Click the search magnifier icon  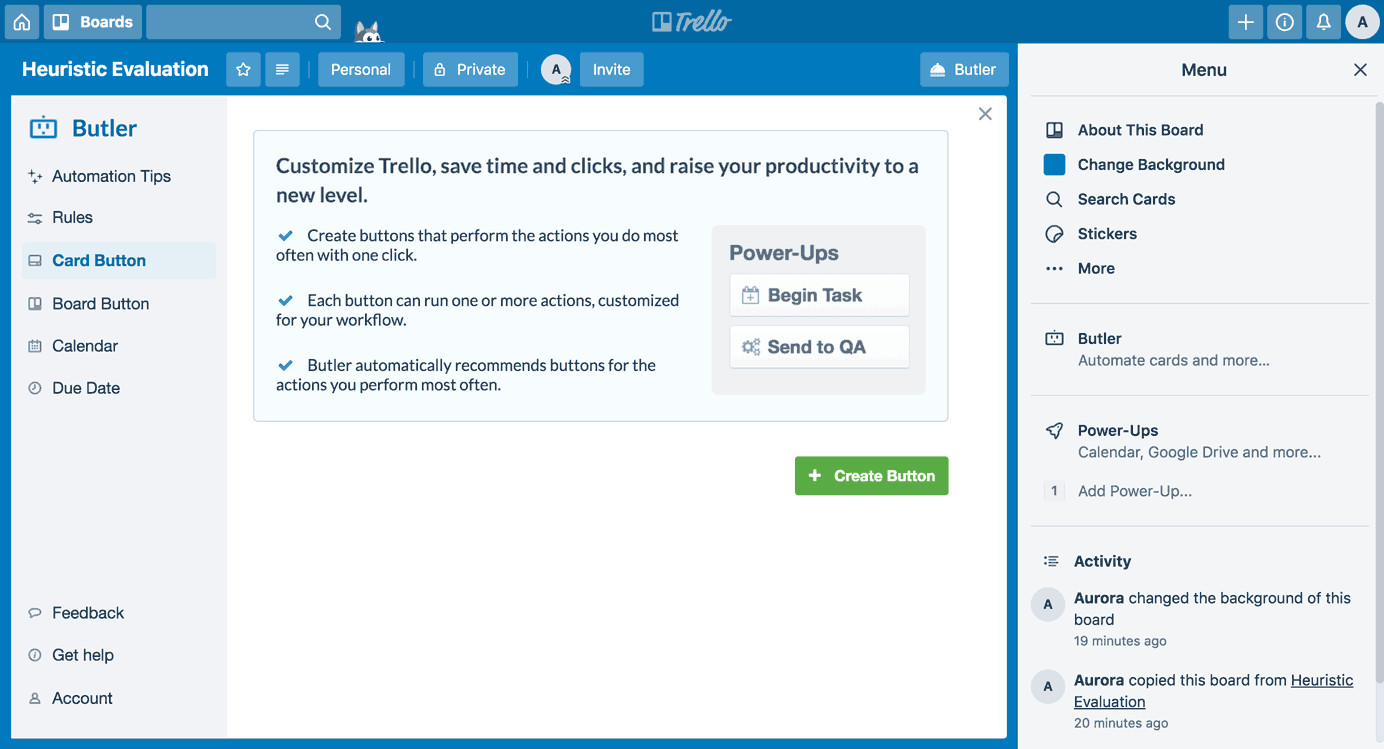click(322, 22)
